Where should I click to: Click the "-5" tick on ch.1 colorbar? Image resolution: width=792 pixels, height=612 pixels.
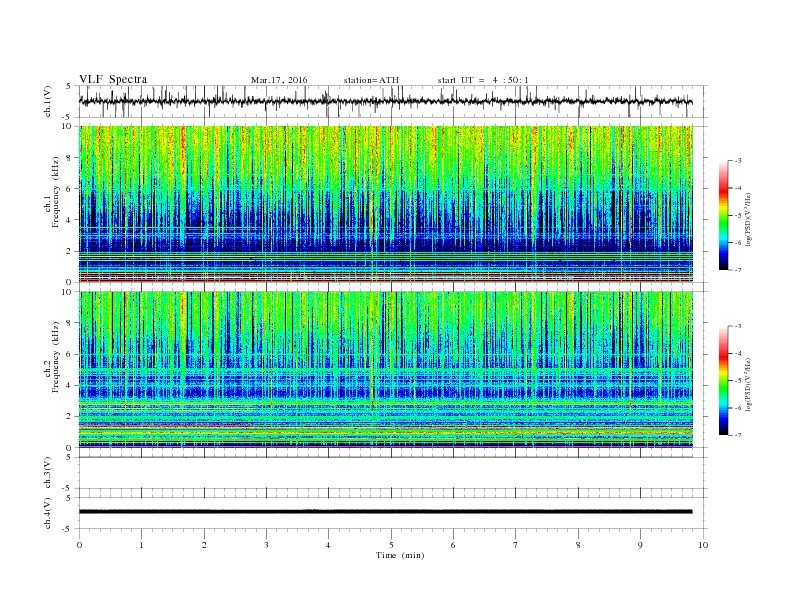pos(737,215)
